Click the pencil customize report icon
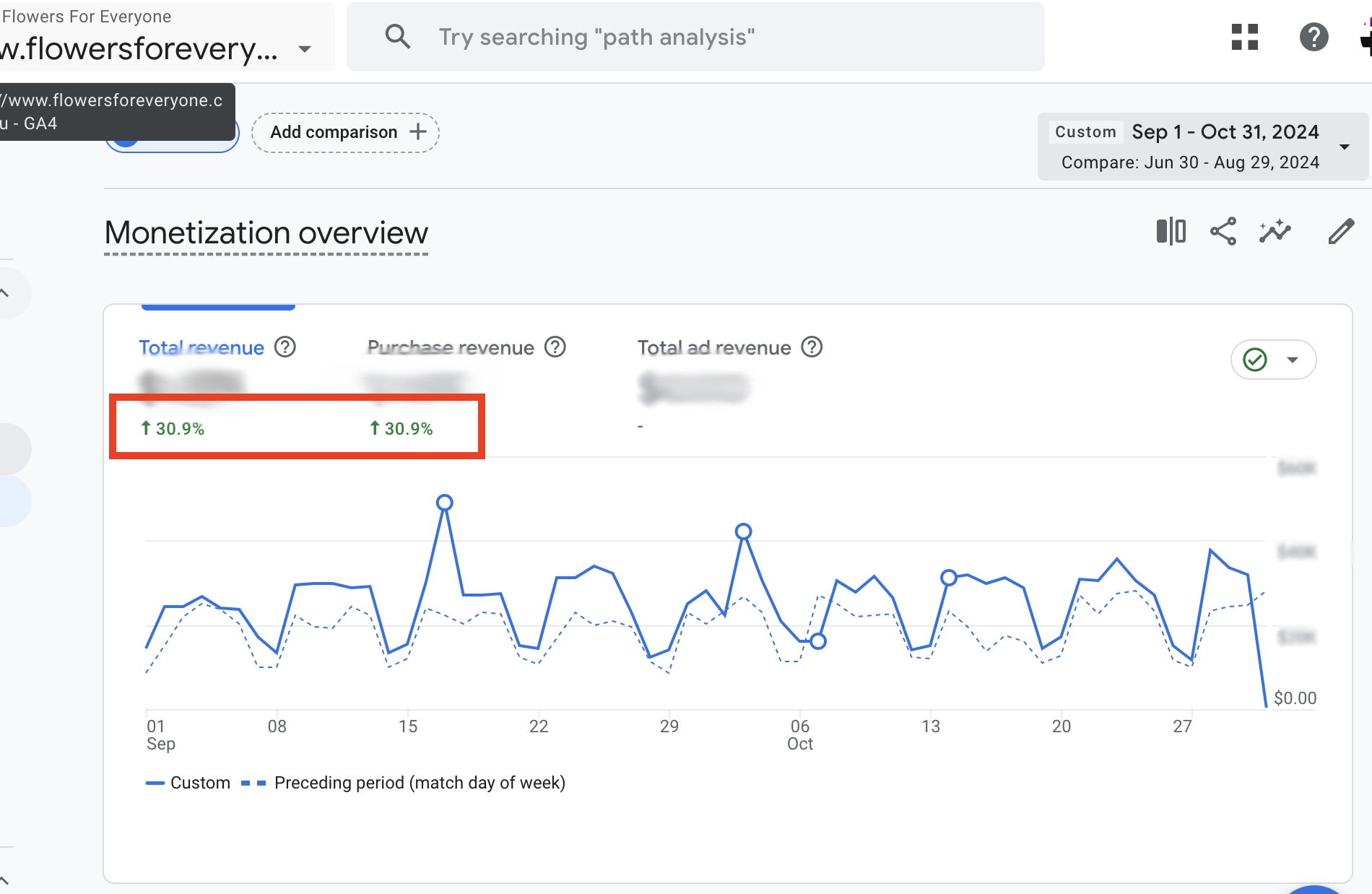The image size is (1372, 894). coord(1340,232)
